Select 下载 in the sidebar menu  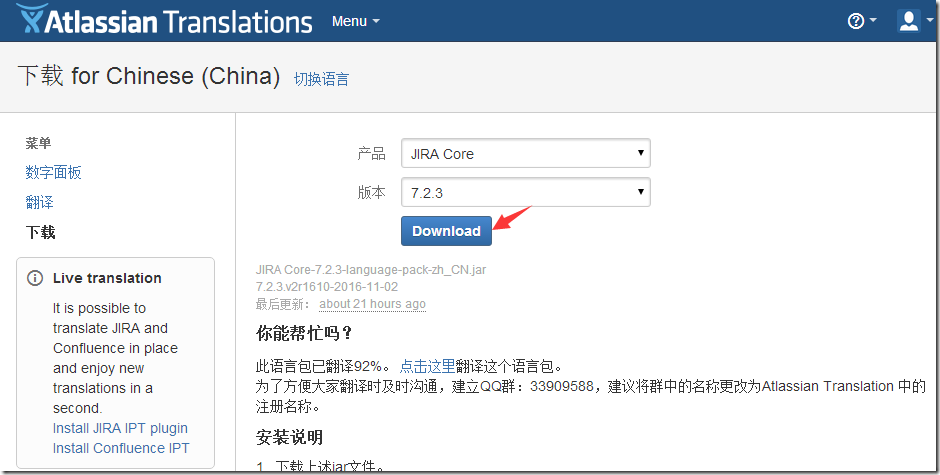tap(40, 232)
